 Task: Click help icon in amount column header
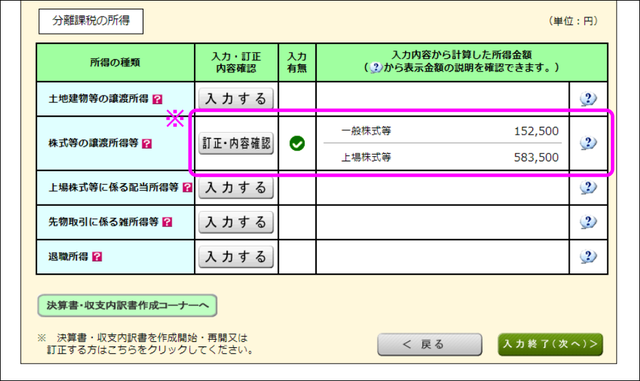pos(376,67)
